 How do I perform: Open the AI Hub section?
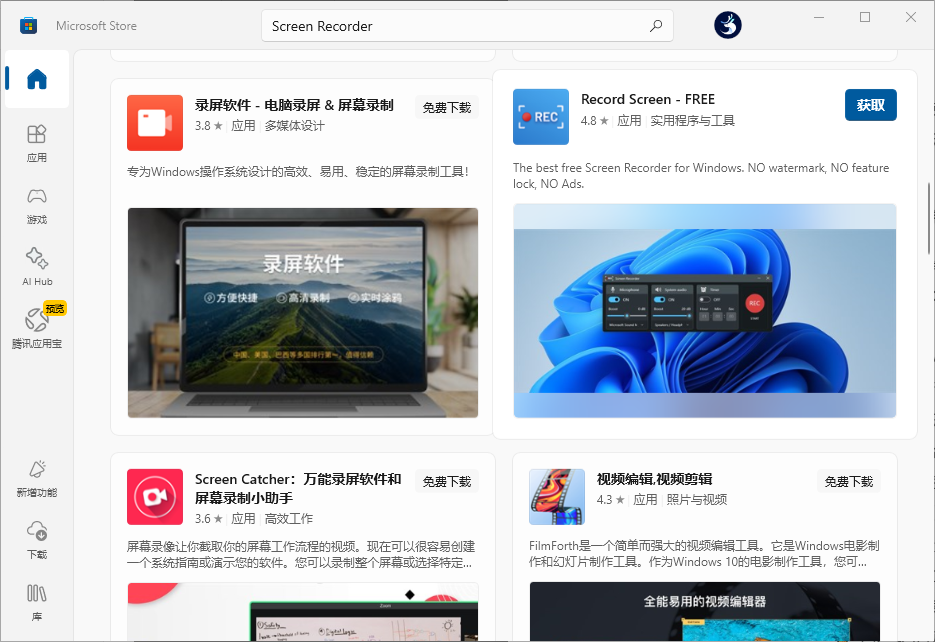[36, 260]
